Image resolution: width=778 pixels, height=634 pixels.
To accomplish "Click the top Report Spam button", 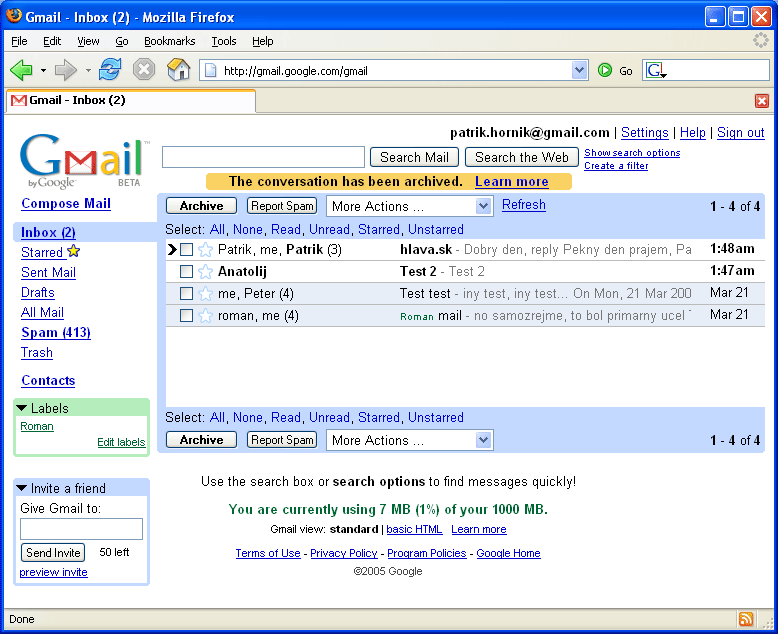I will tap(282, 206).
